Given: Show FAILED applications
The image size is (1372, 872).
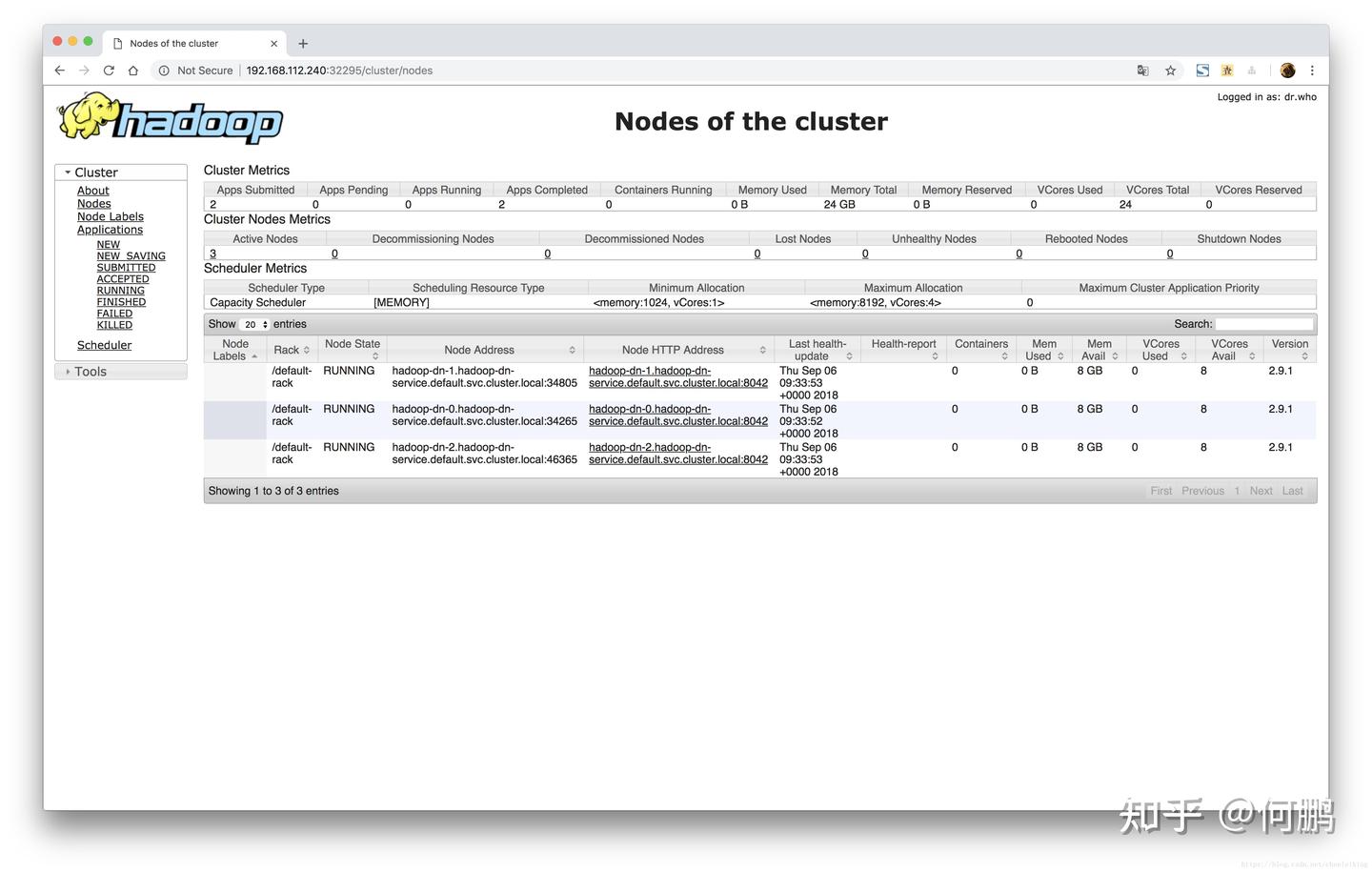Looking at the screenshot, I should tap(114, 314).
